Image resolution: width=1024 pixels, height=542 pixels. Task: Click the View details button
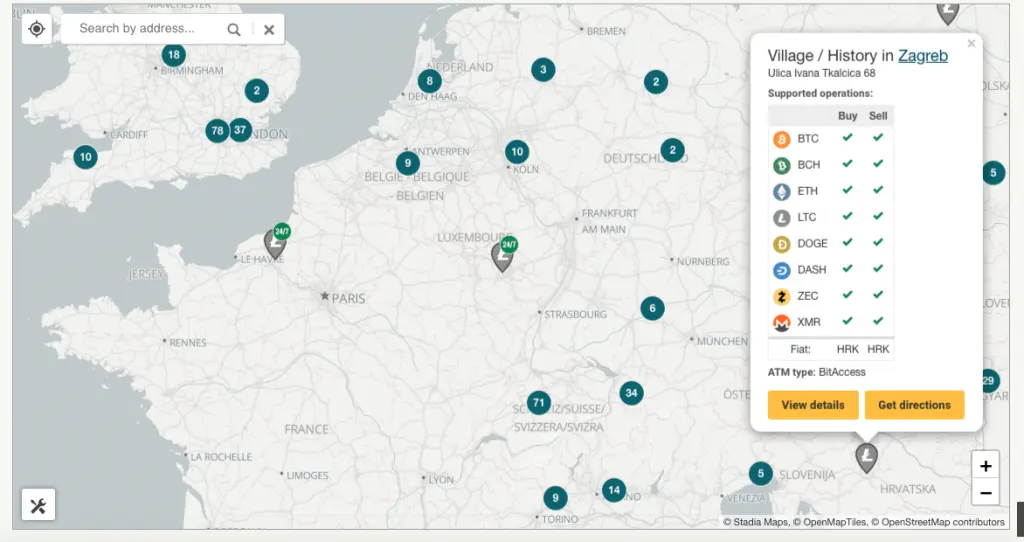(x=813, y=405)
